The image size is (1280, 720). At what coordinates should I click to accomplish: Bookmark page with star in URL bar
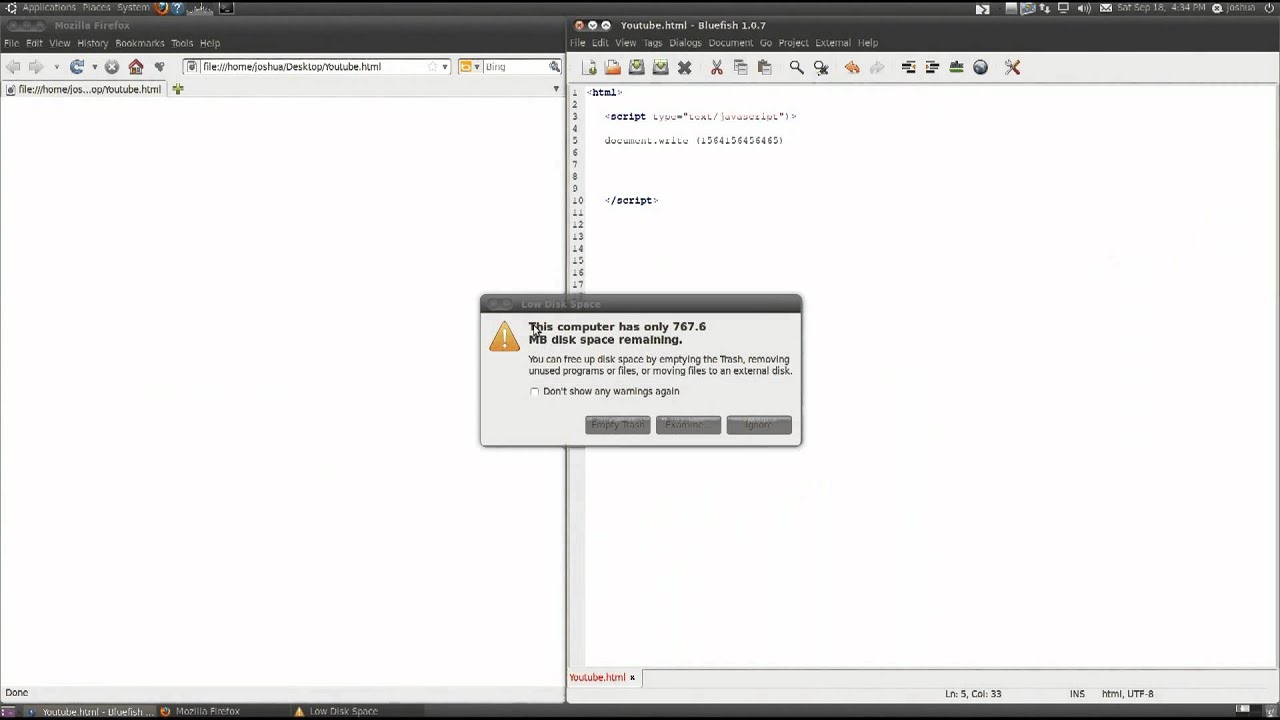(x=433, y=67)
